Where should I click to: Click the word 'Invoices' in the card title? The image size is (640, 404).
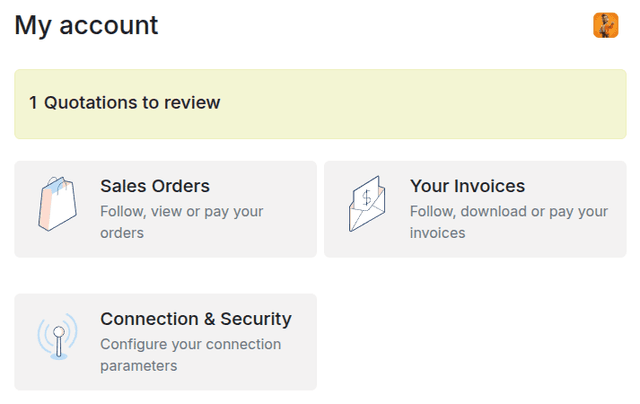[488, 186]
